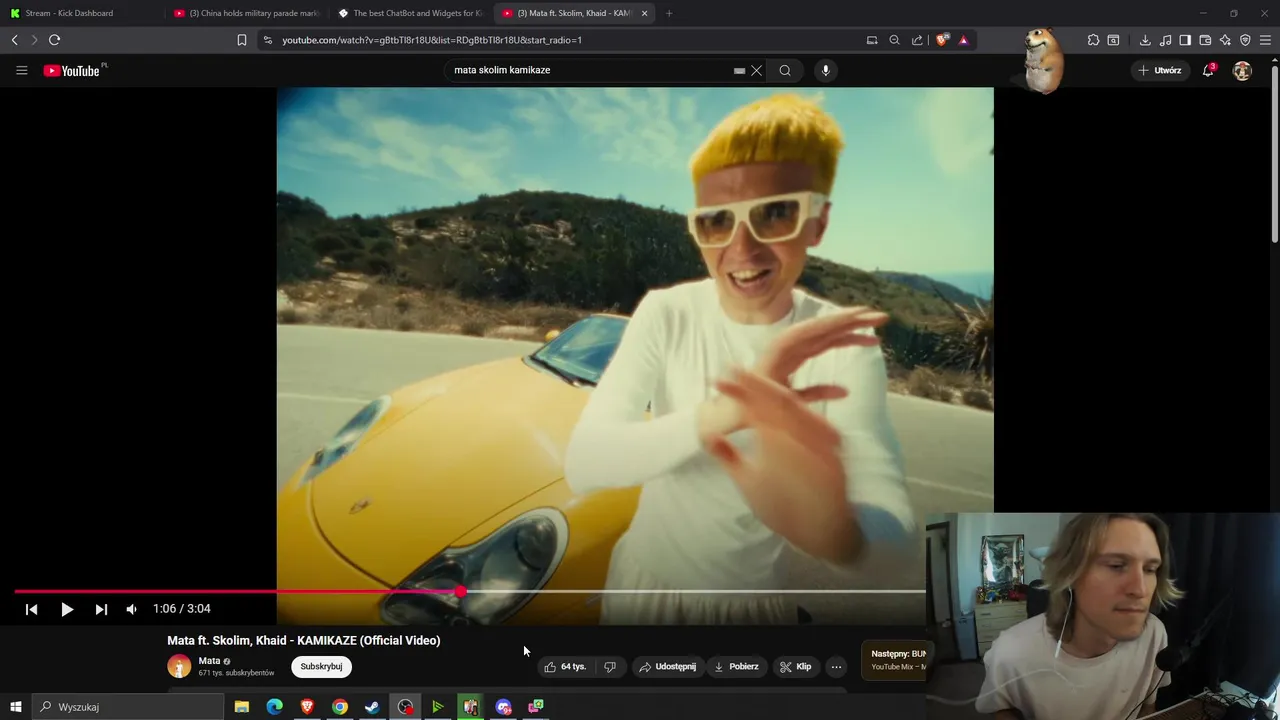Mute the video volume speaker
1280x720 pixels.
coord(131,609)
